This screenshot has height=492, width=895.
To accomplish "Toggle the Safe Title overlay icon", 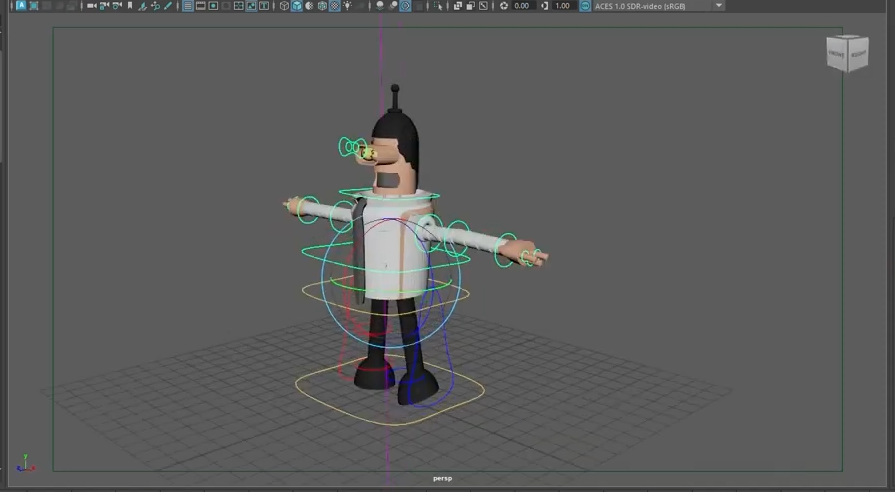I will tap(264, 6).
